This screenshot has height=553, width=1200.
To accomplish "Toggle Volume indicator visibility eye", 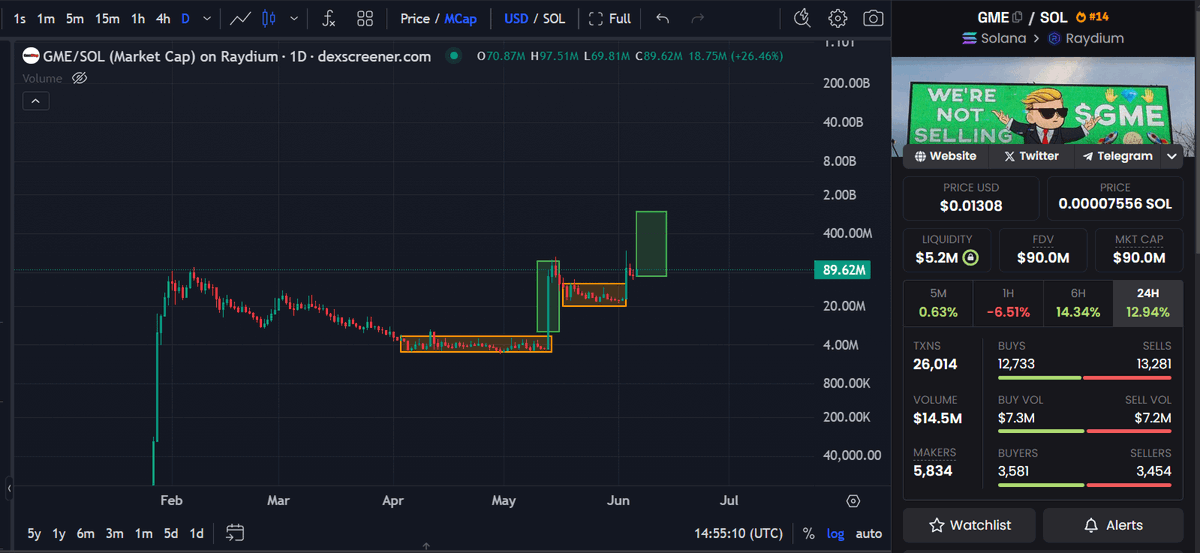I will coord(81,77).
